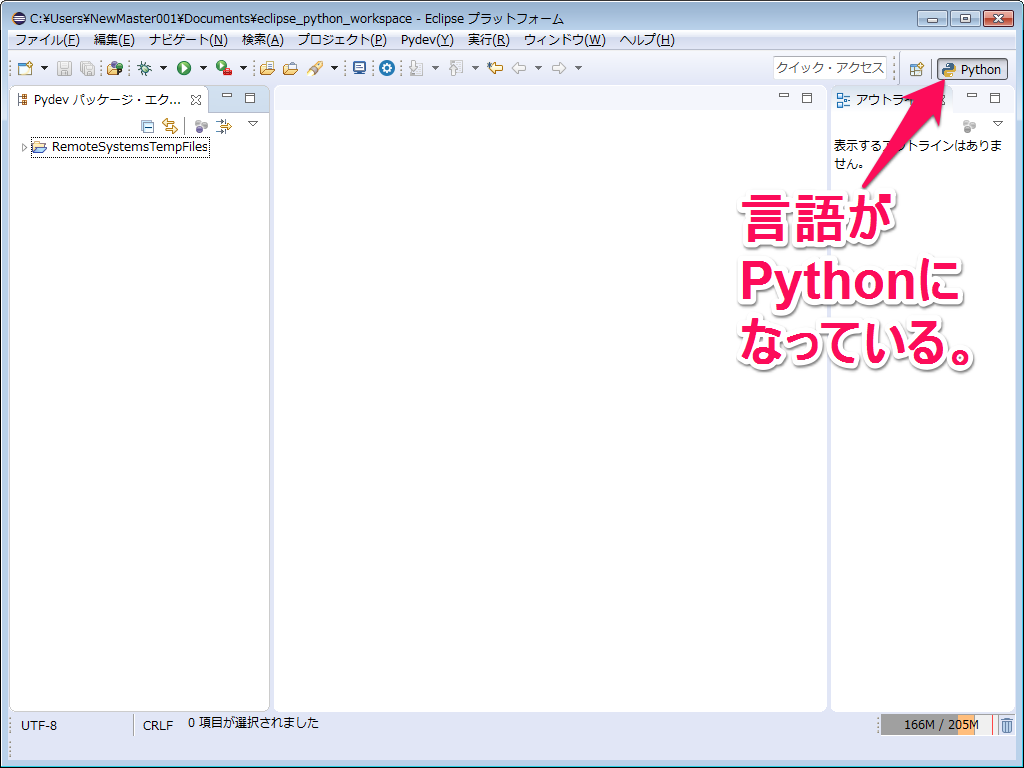Click the Save icon in the toolbar
Viewport: 1024px width, 768px height.
coord(62,68)
